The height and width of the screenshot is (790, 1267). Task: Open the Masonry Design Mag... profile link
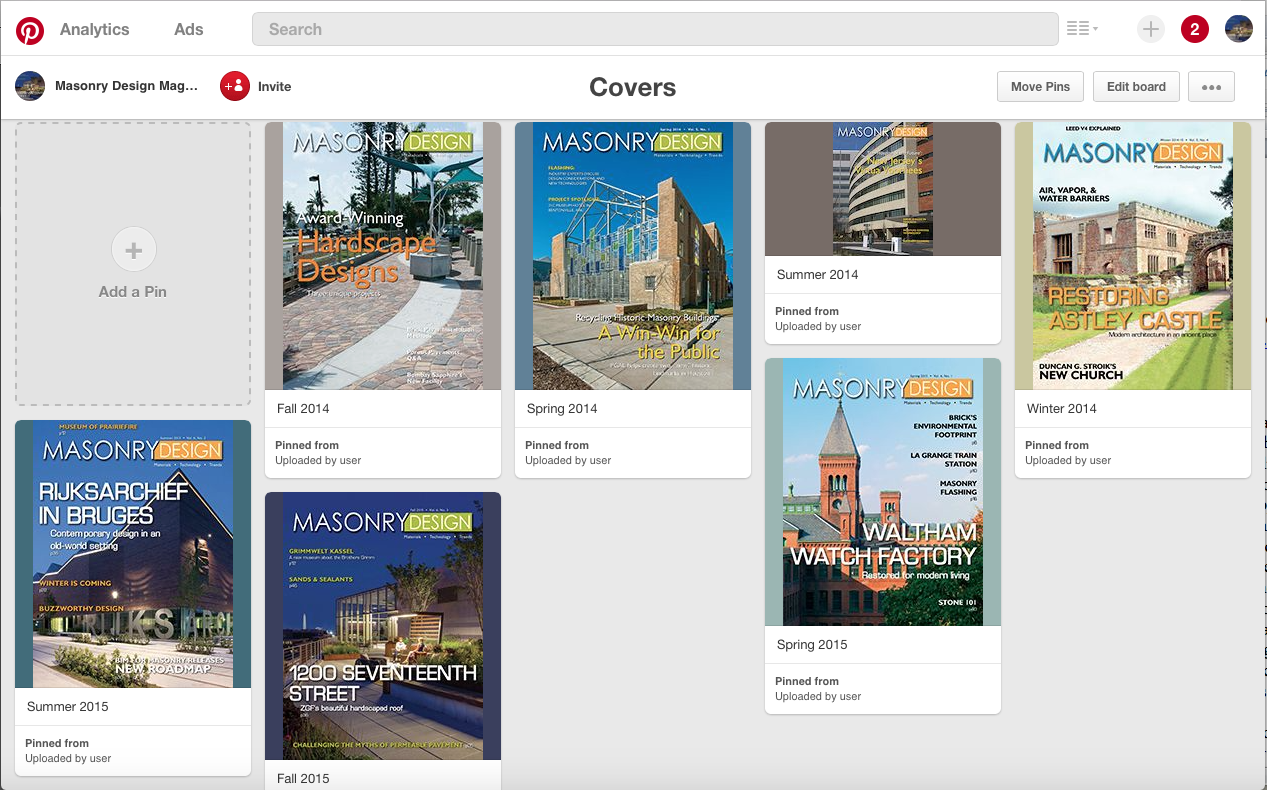[127, 86]
